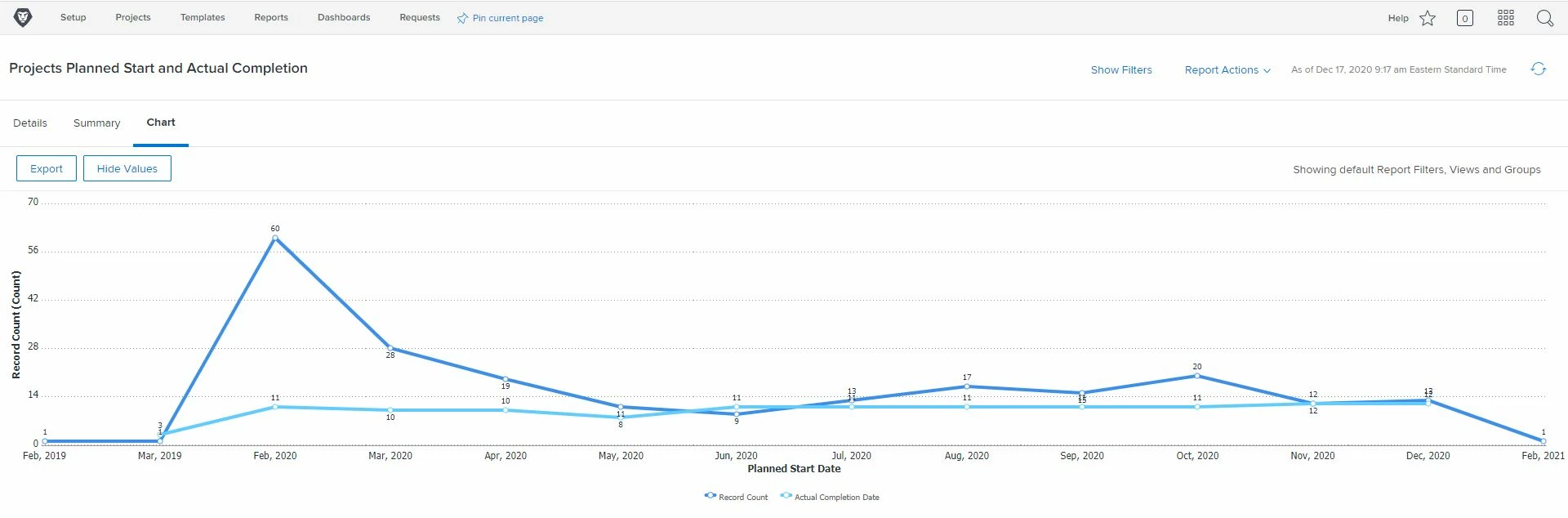The image size is (1568, 518).
Task: Open Reports in top navigation
Action: (x=271, y=17)
